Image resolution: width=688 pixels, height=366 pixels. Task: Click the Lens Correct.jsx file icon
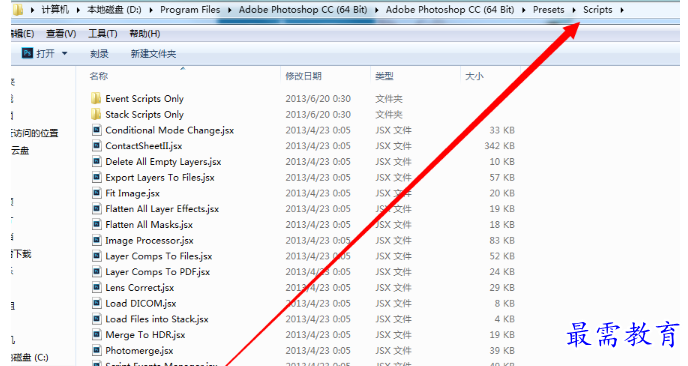pyautogui.click(x=97, y=288)
